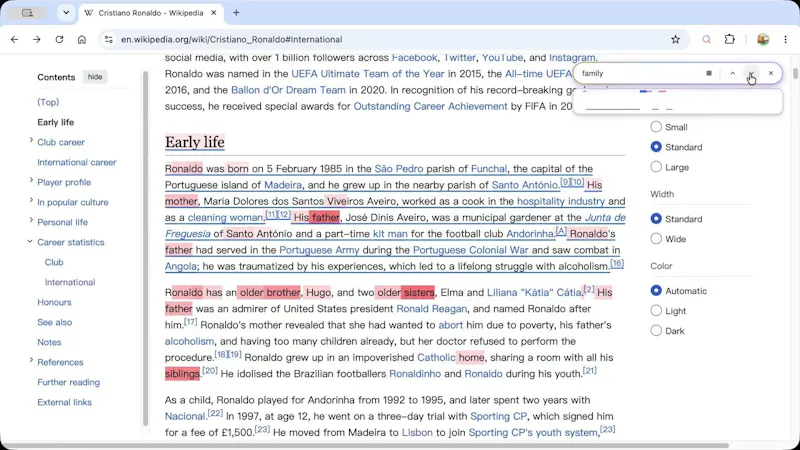Image resolution: width=800 pixels, height=450 pixels.
Task: Click the horizontal scrollbar at page bottom
Action: tap(365, 445)
